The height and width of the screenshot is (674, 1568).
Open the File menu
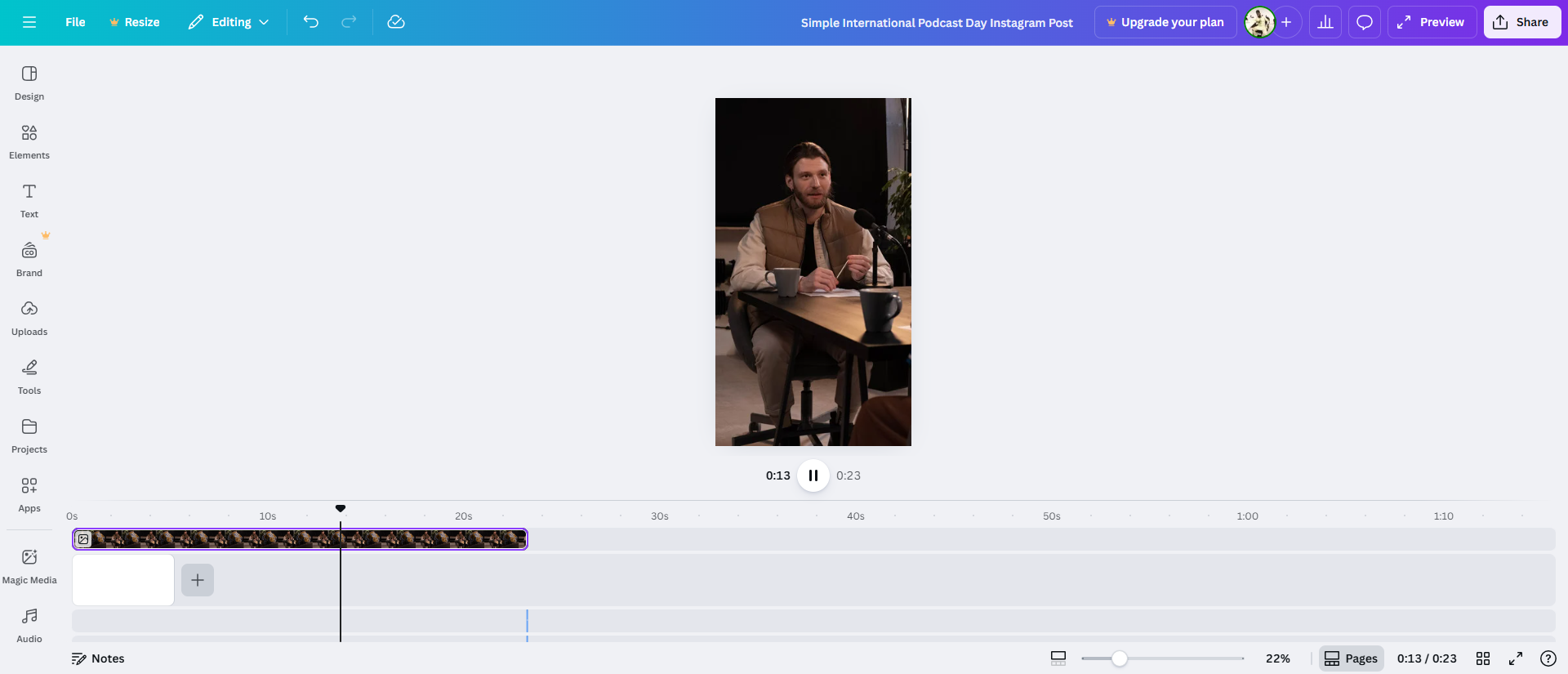(75, 22)
